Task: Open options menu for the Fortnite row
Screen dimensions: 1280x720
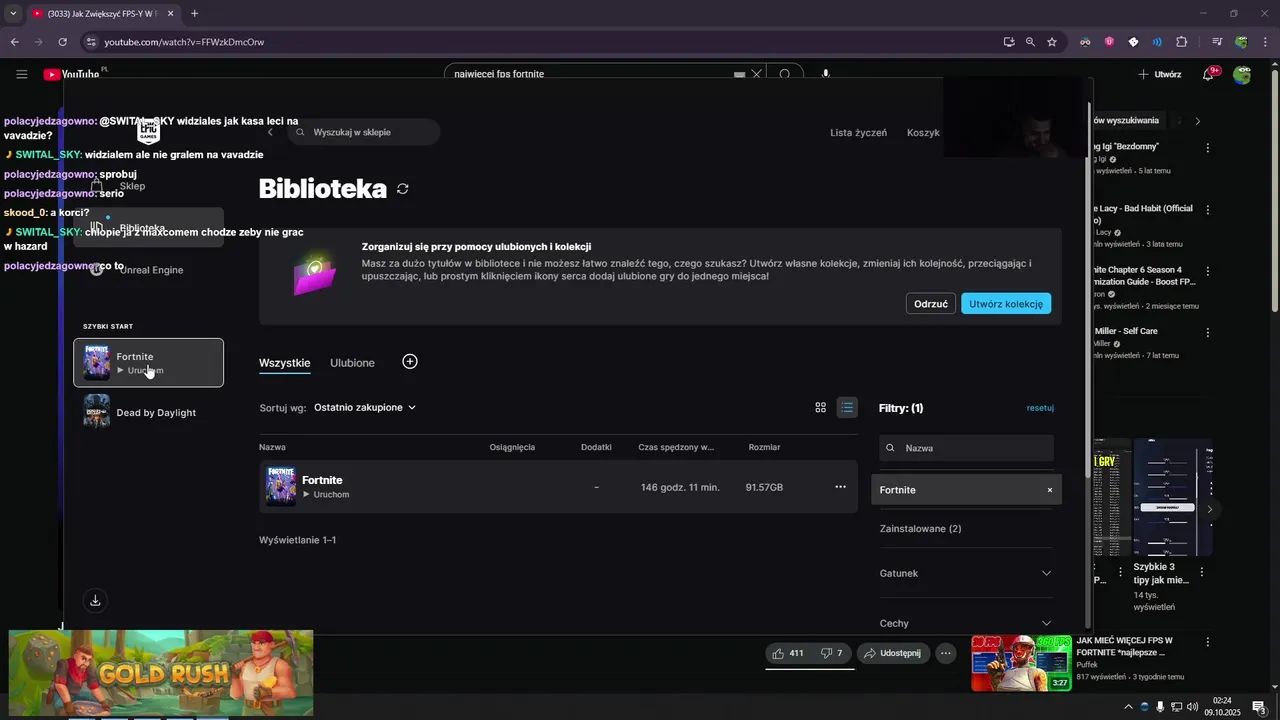Action: coord(841,487)
